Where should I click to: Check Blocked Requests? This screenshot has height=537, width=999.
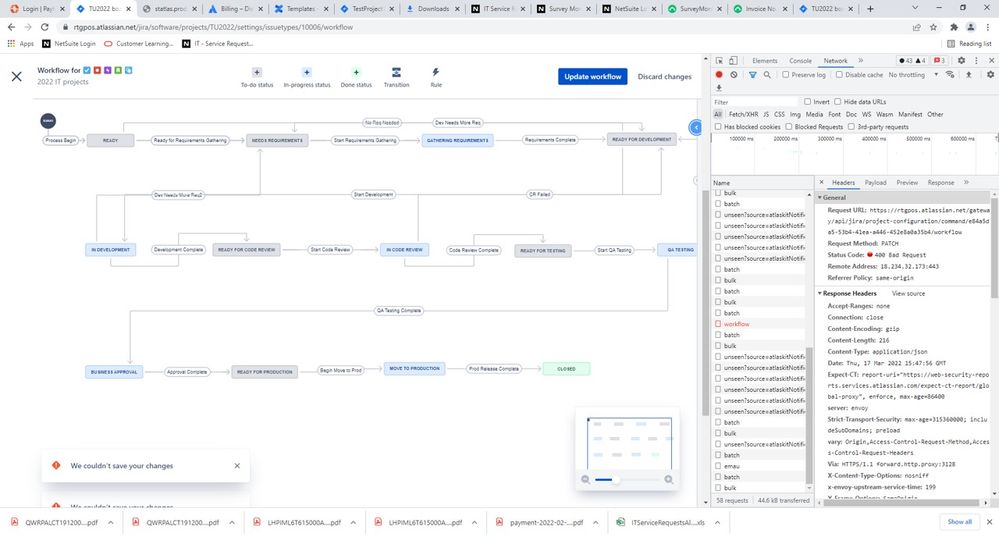coord(789,127)
